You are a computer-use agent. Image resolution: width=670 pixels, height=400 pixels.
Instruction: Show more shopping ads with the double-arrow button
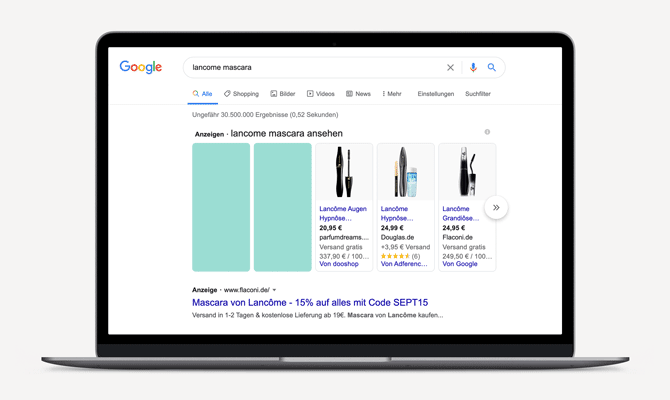click(496, 208)
